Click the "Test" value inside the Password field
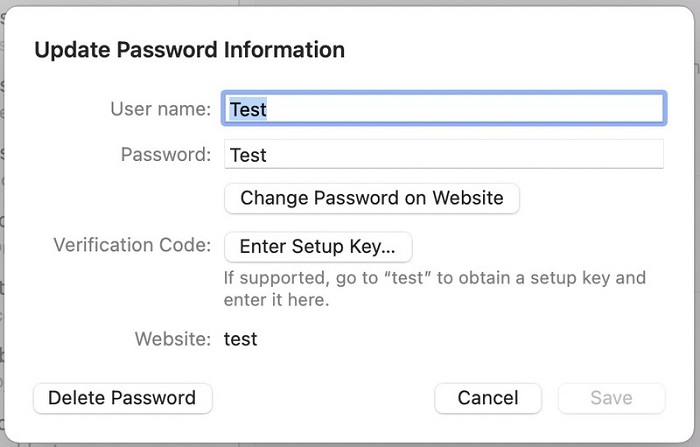 pos(248,155)
